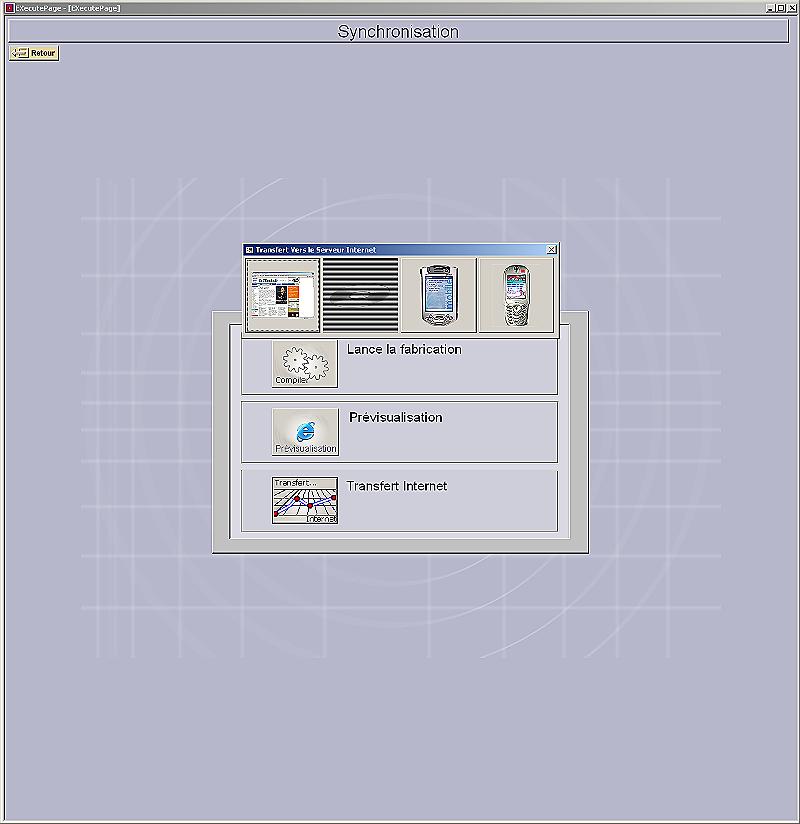Minimize the ExecutePage window
Viewport: 800px width, 824px height.
(x=770, y=8)
